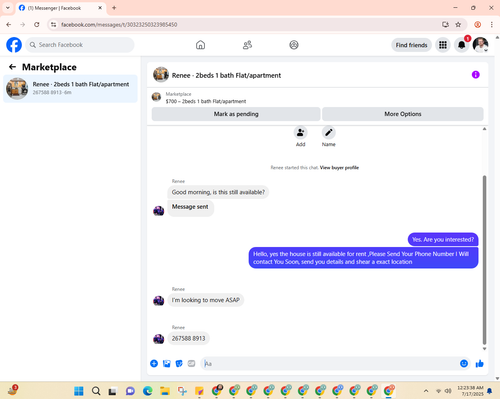Screen dimensions: 500x399
Task: Click the sticker icon in composer
Action: 179,364
